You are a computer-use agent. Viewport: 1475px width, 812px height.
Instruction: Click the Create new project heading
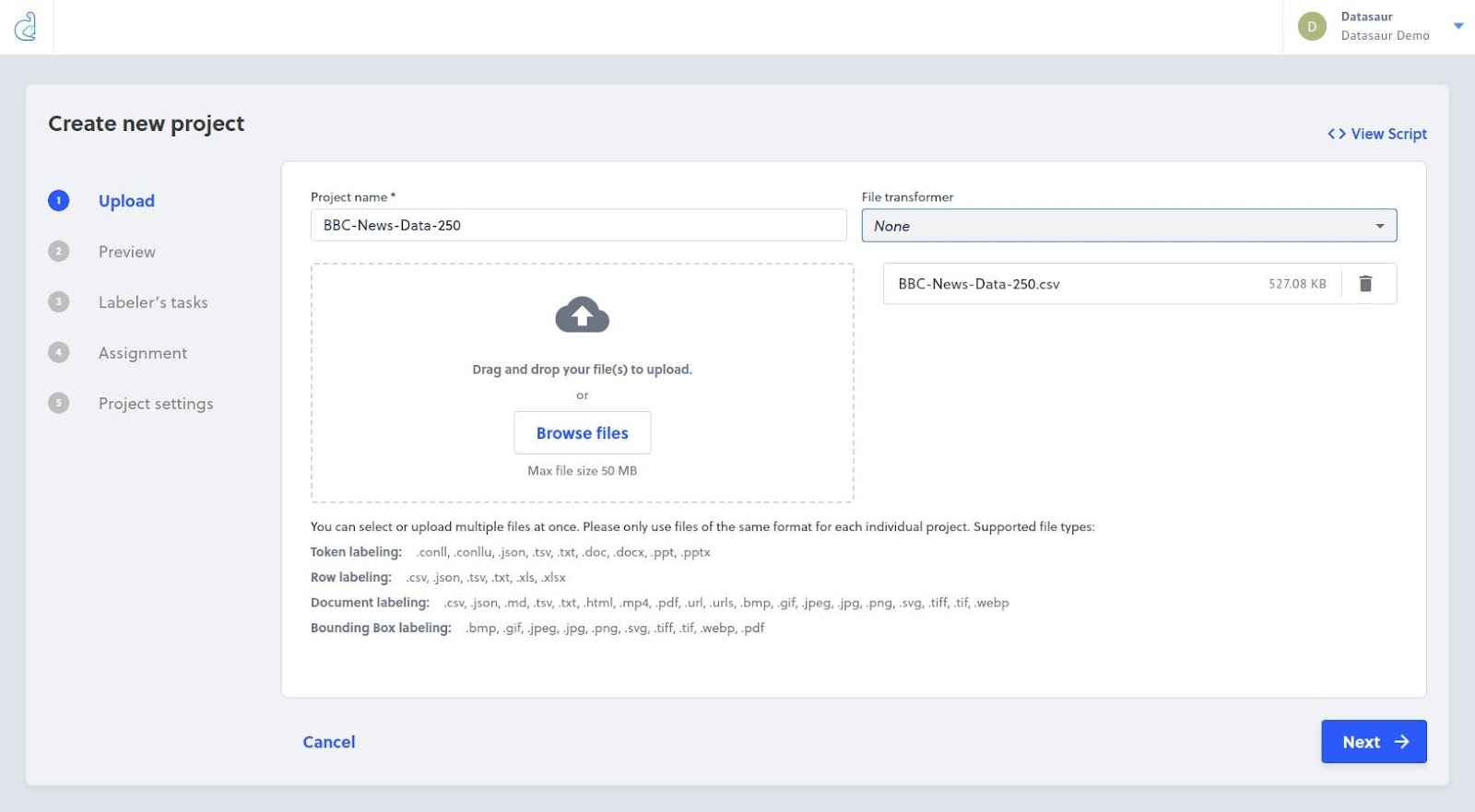click(x=146, y=124)
